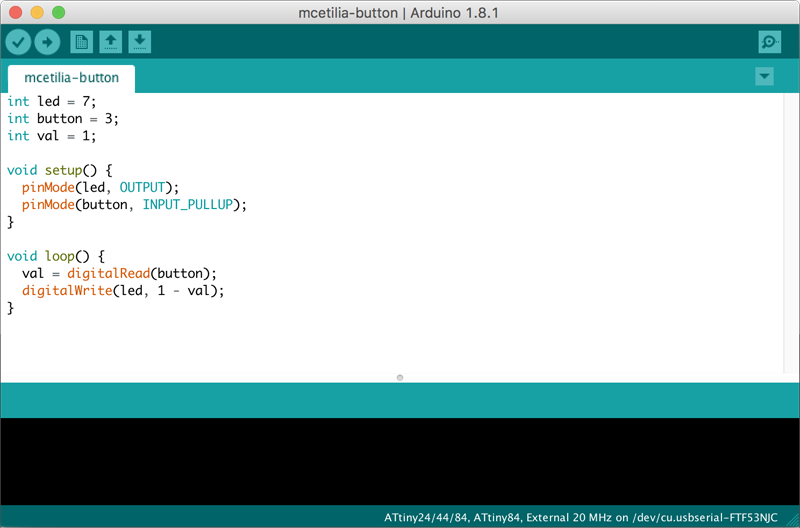Click the green macOS zoom button
The width and height of the screenshot is (800, 528).
tap(59, 12)
